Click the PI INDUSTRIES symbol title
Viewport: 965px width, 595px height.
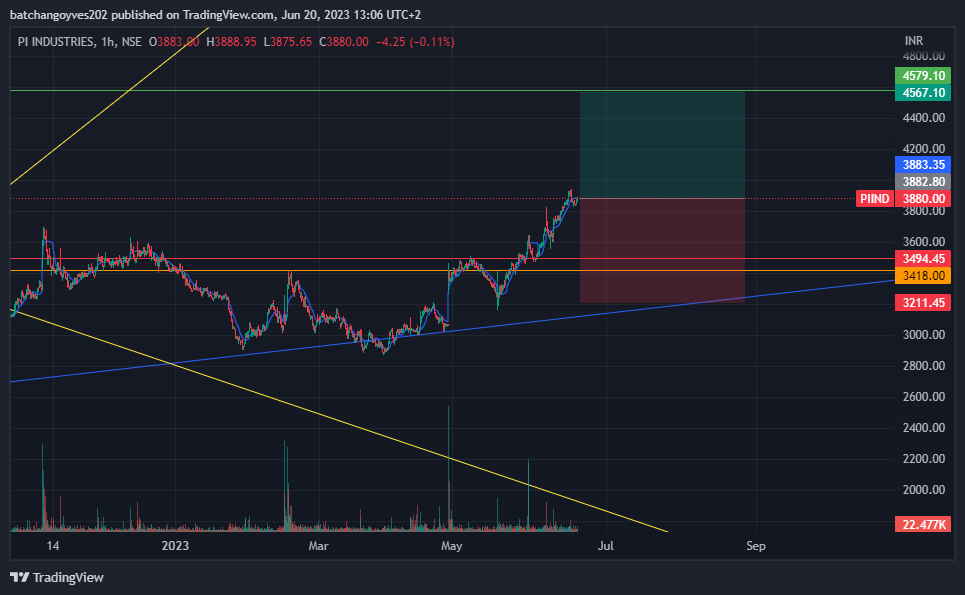tap(55, 42)
